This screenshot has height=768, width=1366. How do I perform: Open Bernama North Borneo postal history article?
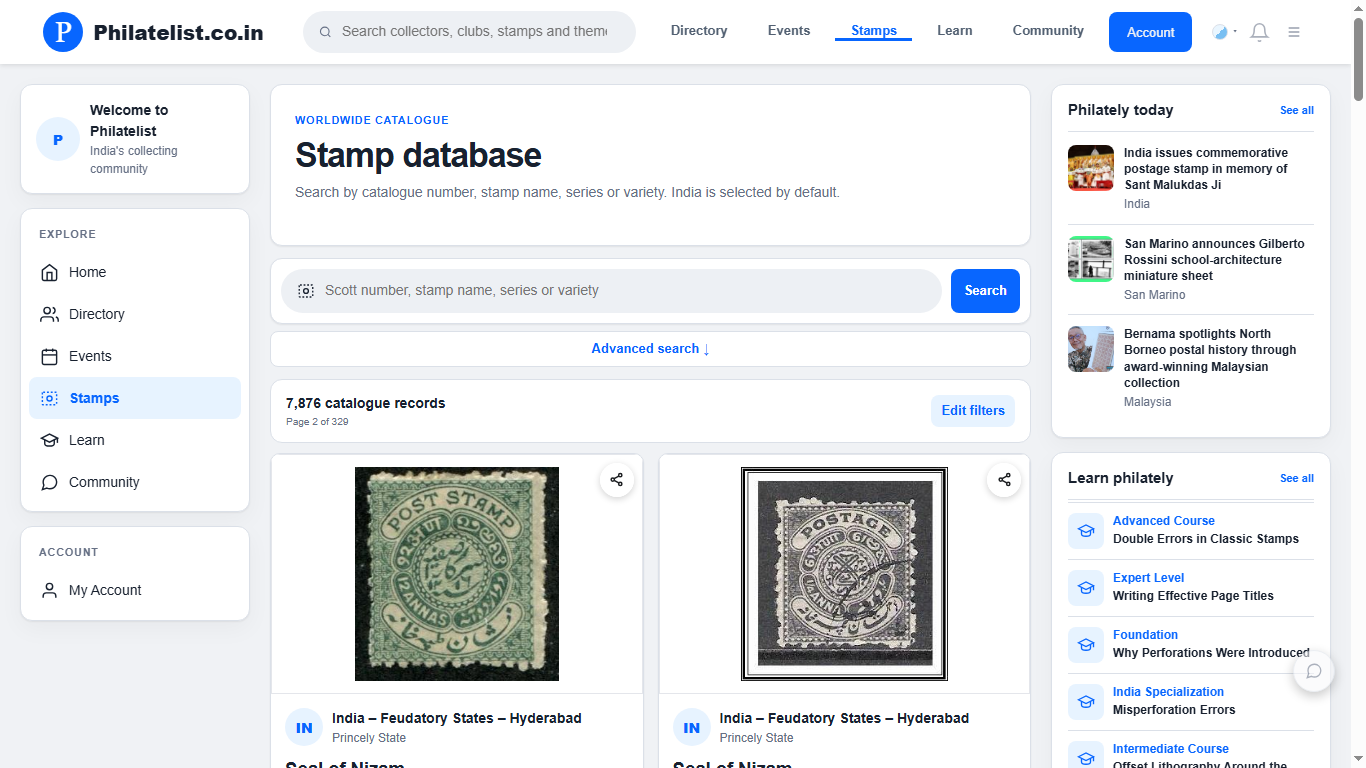click(x=1210, y=358)
